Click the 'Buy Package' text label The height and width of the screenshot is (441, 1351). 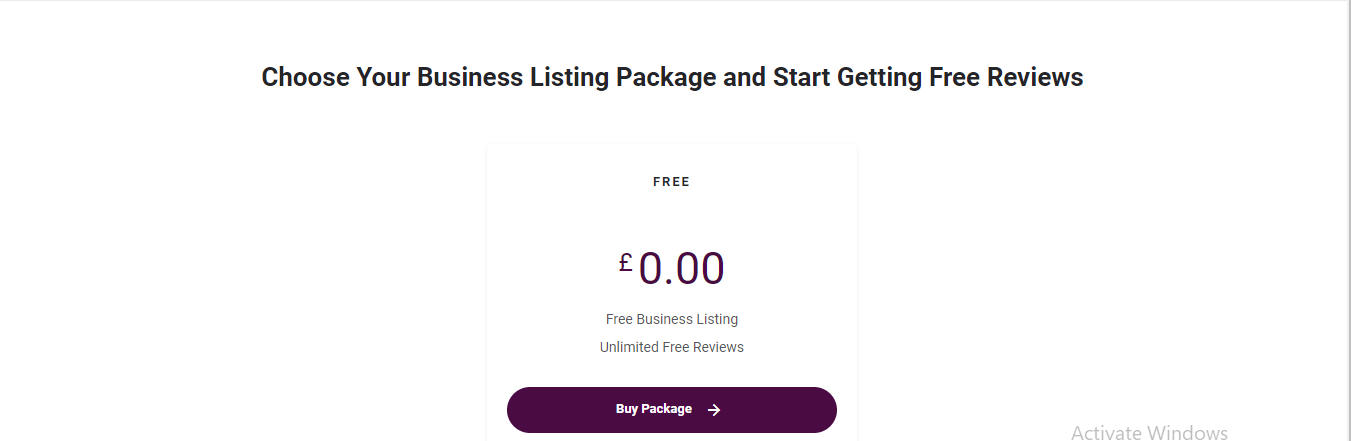(x=653, y=409)
